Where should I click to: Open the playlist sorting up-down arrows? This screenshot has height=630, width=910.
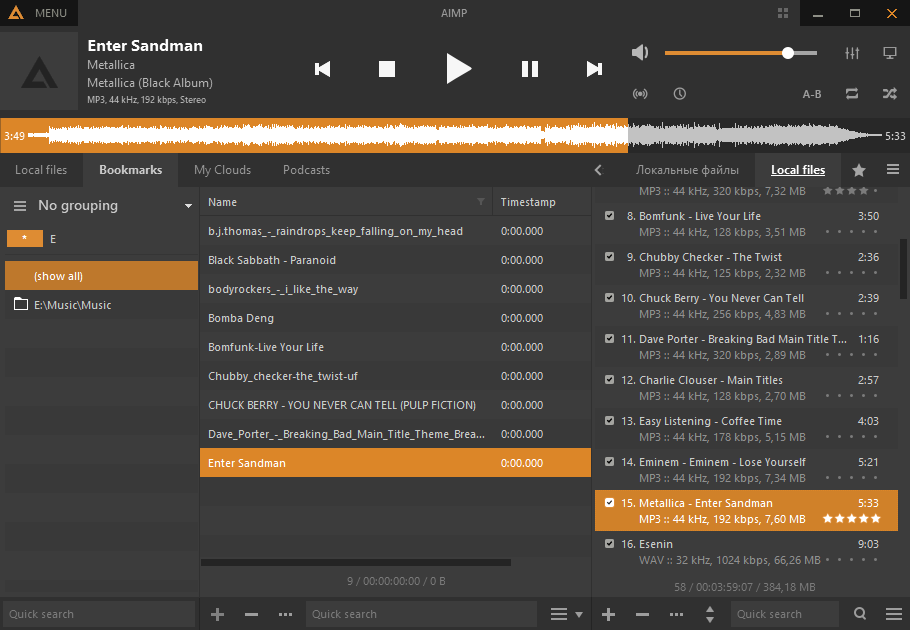[x=710, y=614]
